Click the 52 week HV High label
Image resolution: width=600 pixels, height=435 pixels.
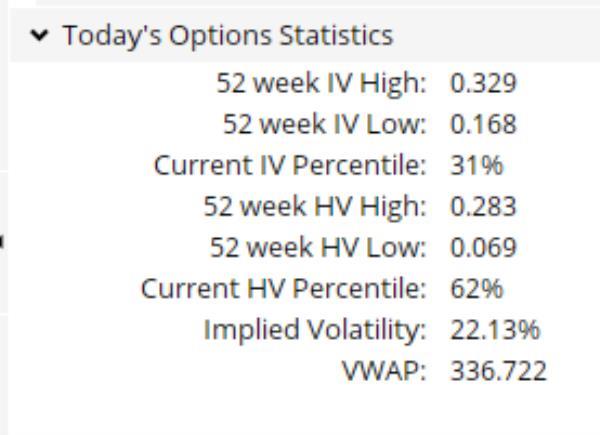[315, 207]
